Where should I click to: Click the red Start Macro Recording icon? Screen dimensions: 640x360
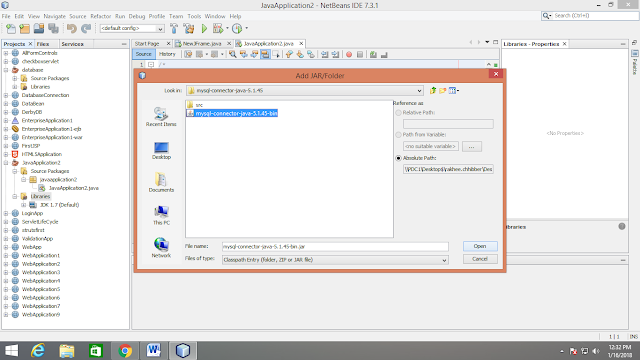(349, 54)
